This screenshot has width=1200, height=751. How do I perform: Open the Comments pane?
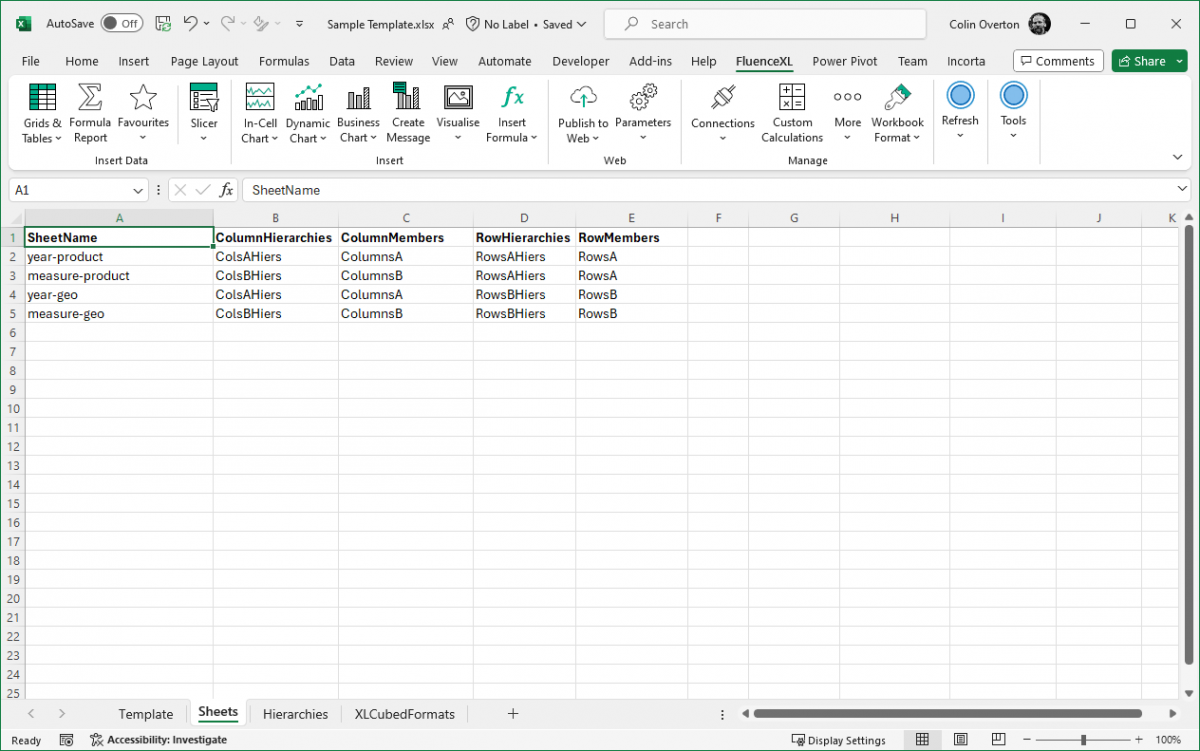(1058, 60)
